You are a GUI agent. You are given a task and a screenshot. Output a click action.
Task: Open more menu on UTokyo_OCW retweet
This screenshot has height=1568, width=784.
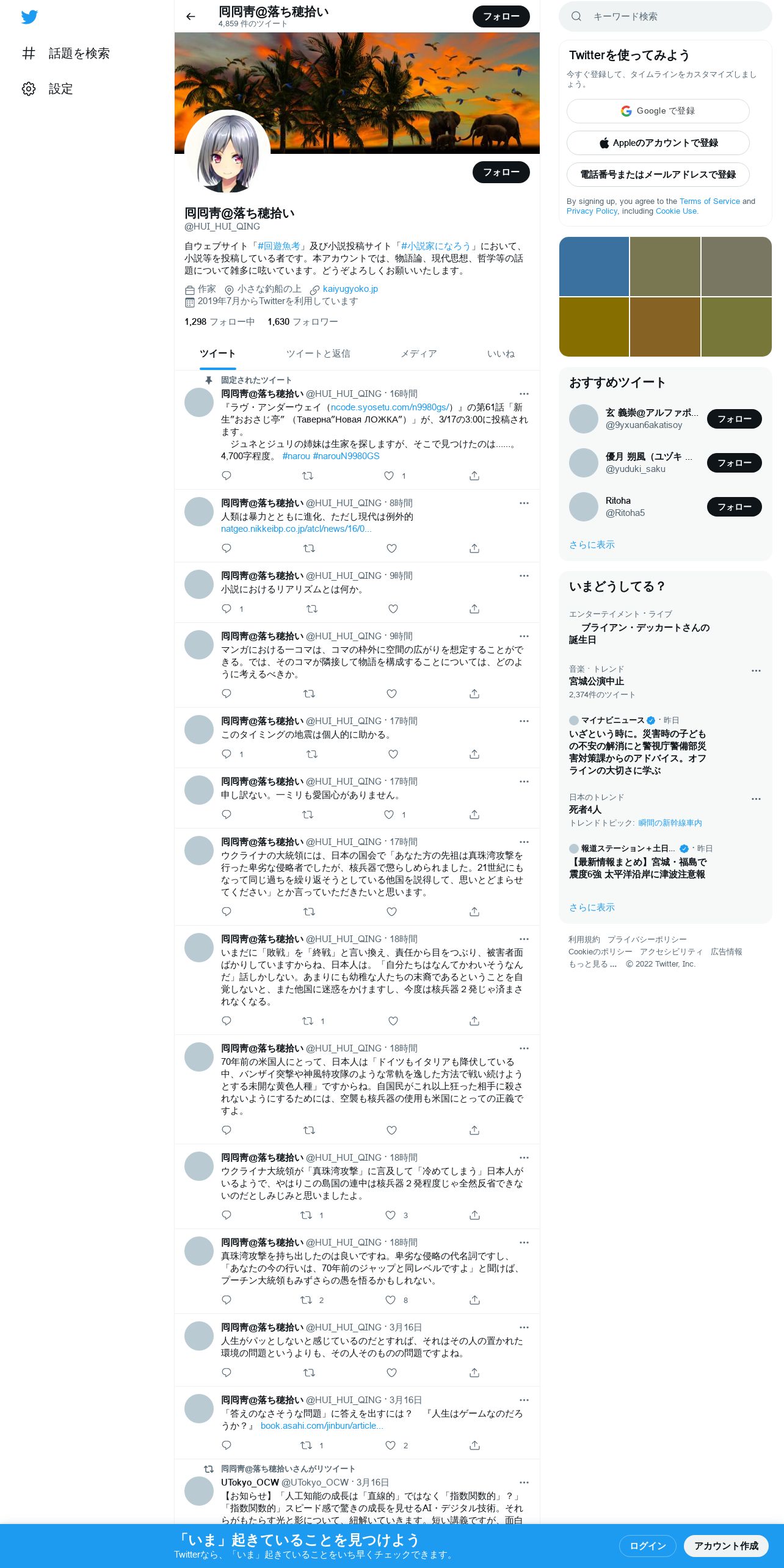(524, 1483)
